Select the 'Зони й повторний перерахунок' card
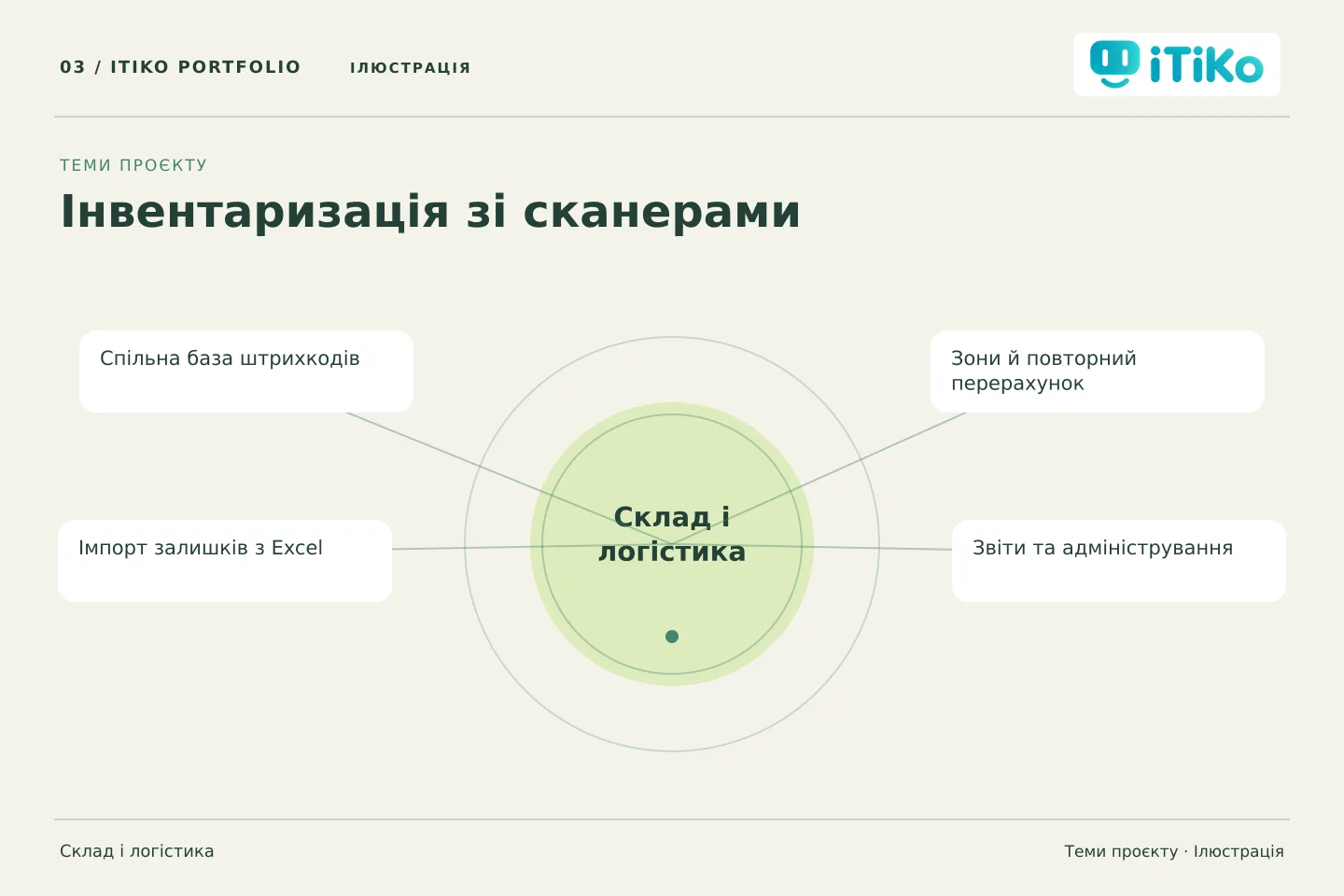 point(1098,371)
